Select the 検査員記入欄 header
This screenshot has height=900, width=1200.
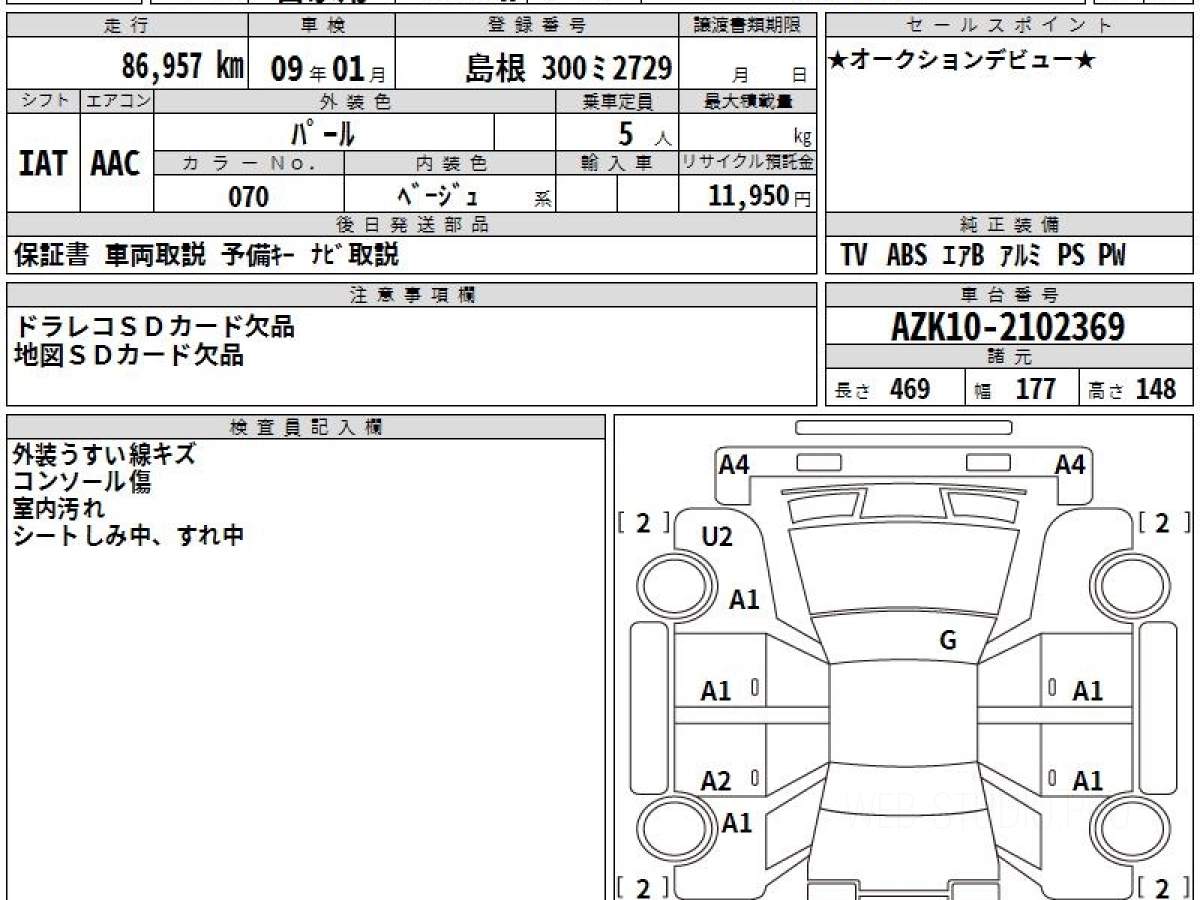305,427
